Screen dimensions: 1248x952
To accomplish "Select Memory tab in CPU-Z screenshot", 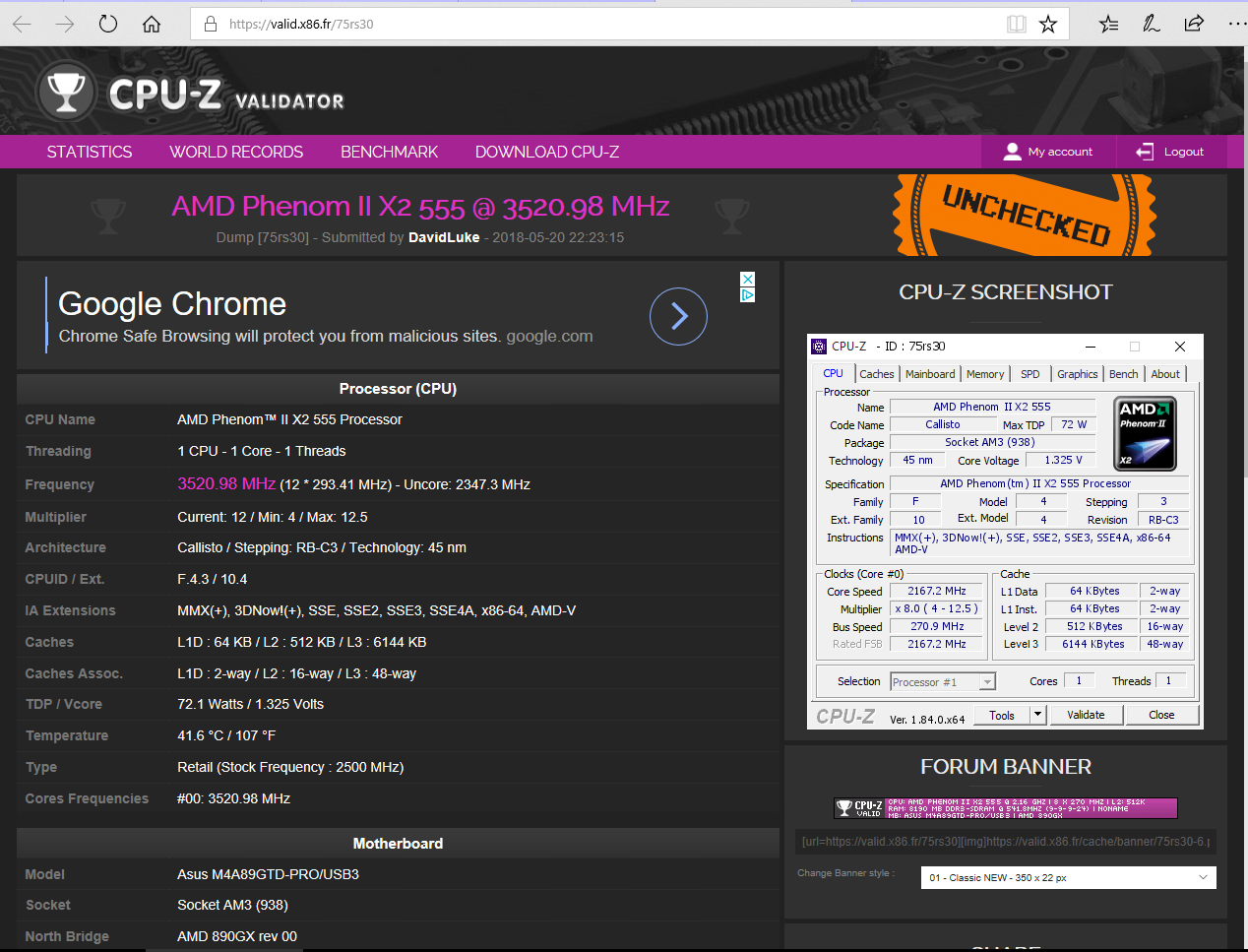I will click(x=985, y=374).
